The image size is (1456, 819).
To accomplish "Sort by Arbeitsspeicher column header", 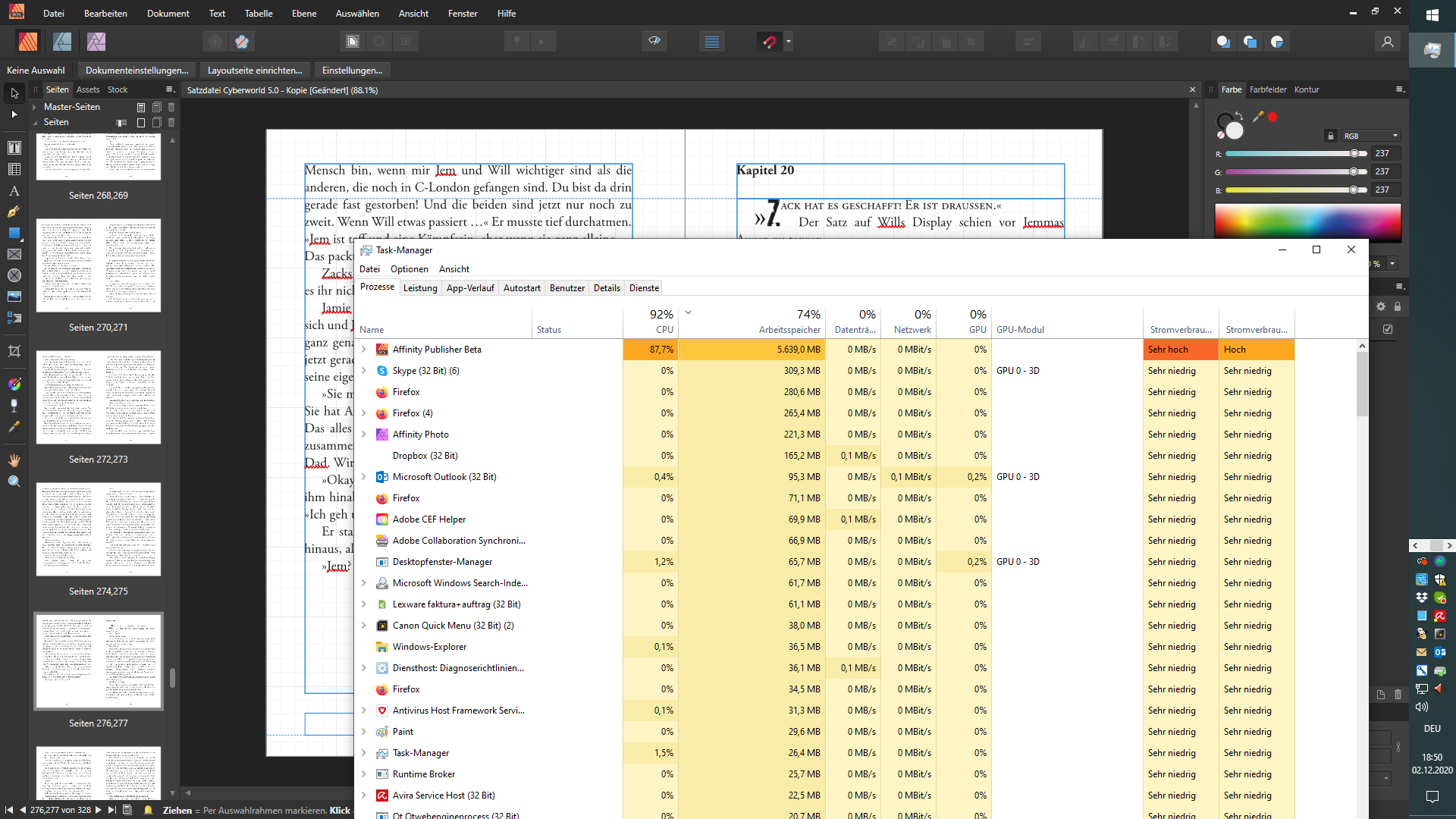I will 752,322.
